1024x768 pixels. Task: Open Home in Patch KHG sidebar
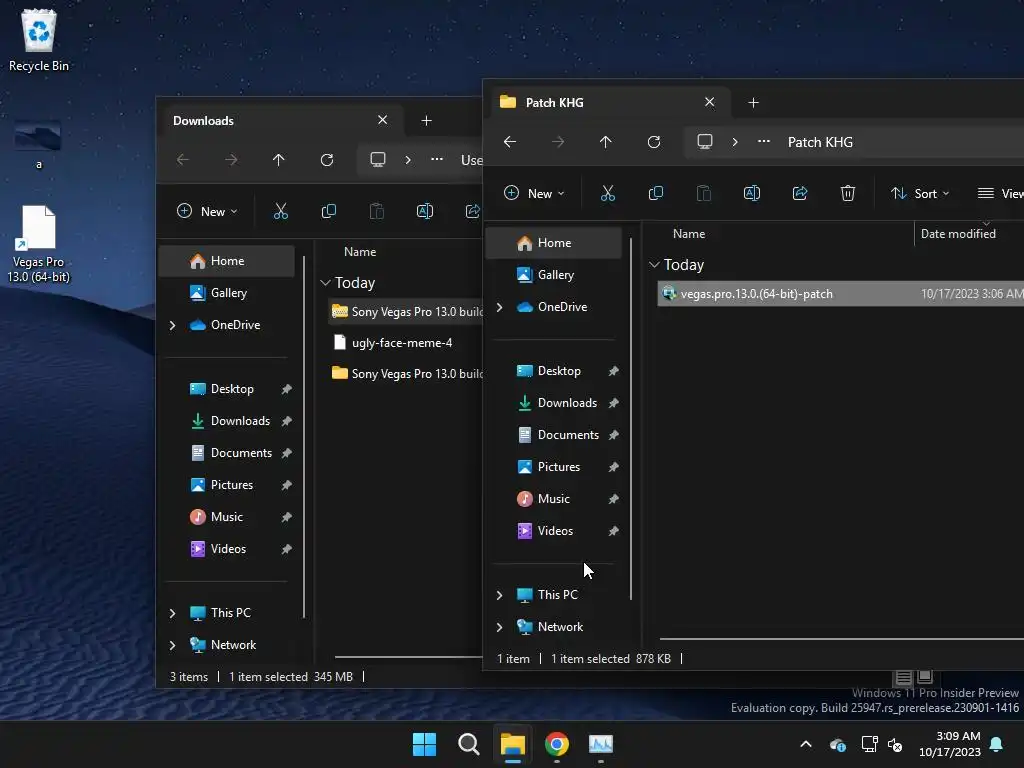click(554, 243)
